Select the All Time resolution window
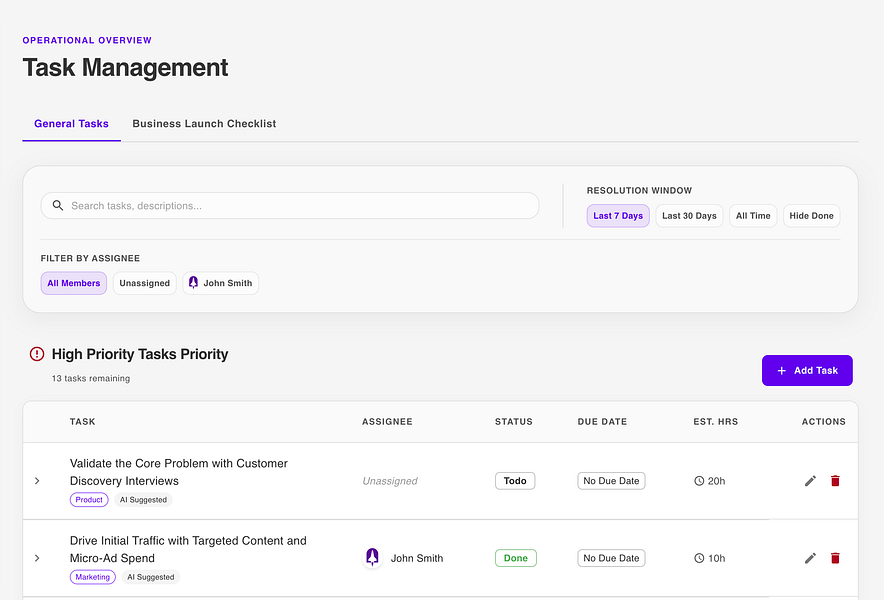 click(x=753, y=215)
